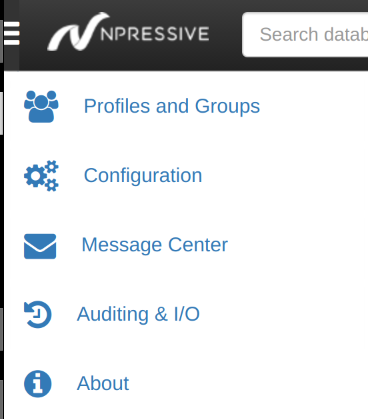Open Auditing & I/O
This screenshot has height=419, width=368.
[138, 314]
